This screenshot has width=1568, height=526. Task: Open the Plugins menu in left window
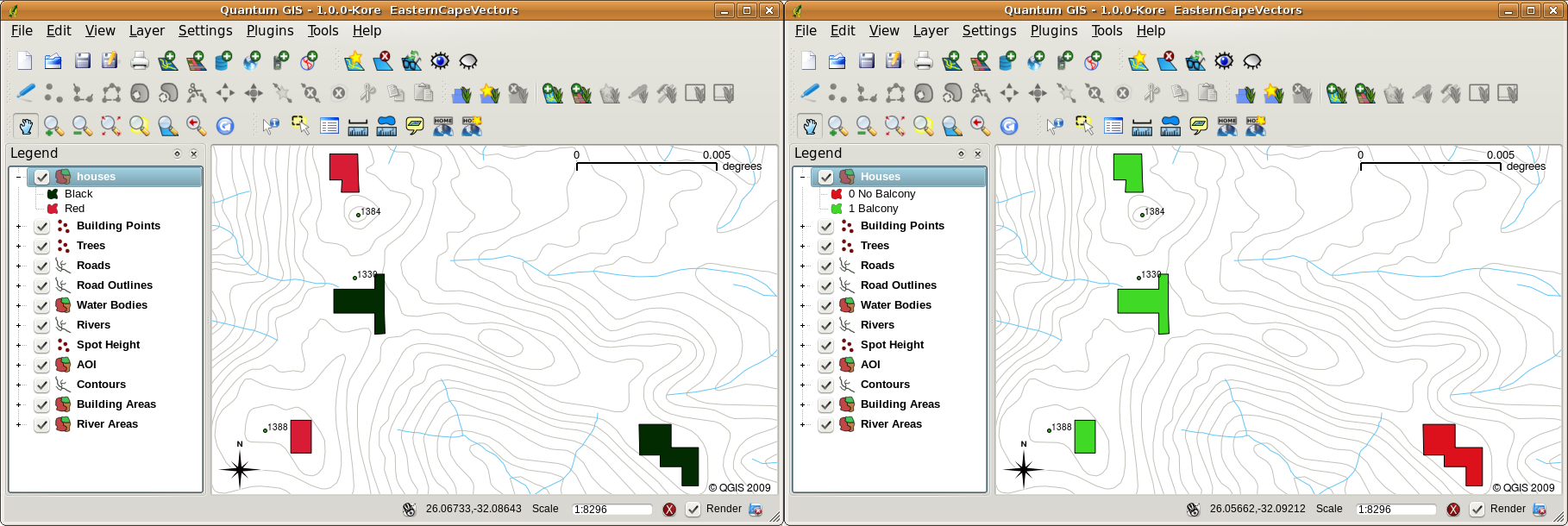(x=269, y=30)
